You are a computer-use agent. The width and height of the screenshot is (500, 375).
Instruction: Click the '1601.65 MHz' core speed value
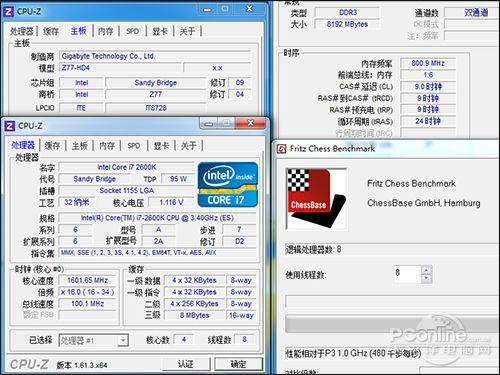point(87,280)
